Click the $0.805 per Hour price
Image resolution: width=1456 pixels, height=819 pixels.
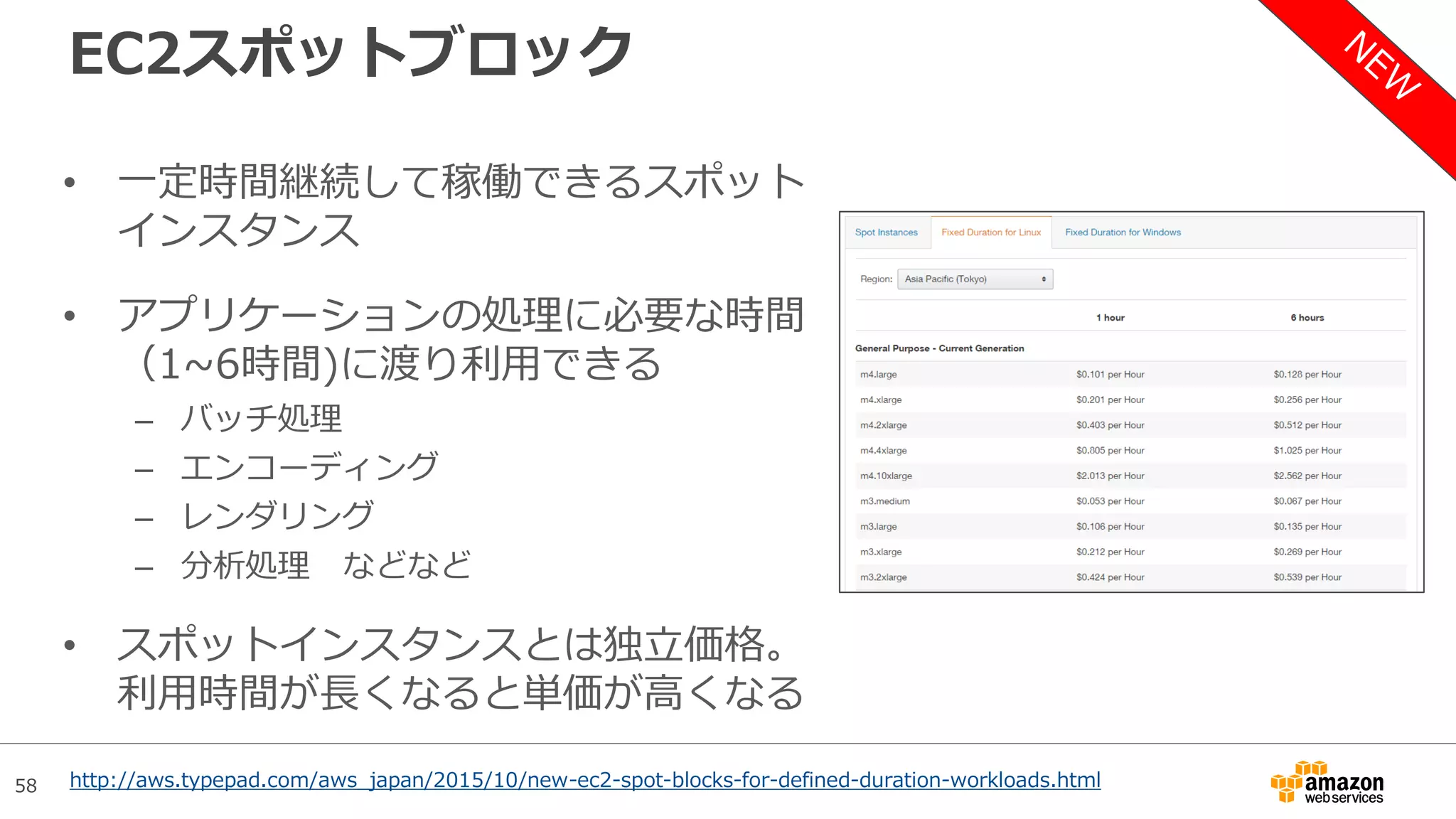(1110, 451)
